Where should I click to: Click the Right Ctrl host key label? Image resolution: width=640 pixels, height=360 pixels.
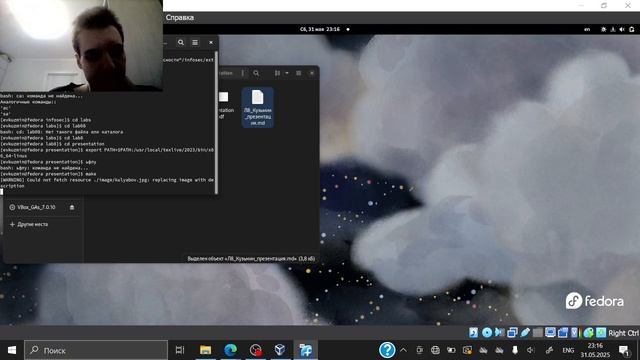623,333
